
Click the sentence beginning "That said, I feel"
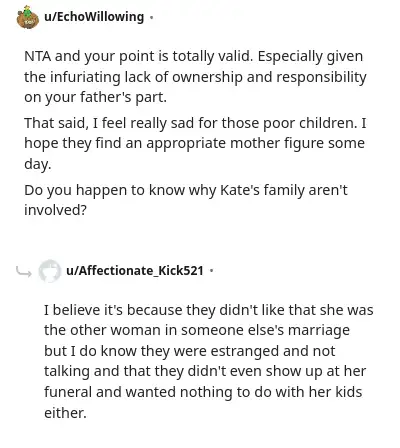(195, 123)
